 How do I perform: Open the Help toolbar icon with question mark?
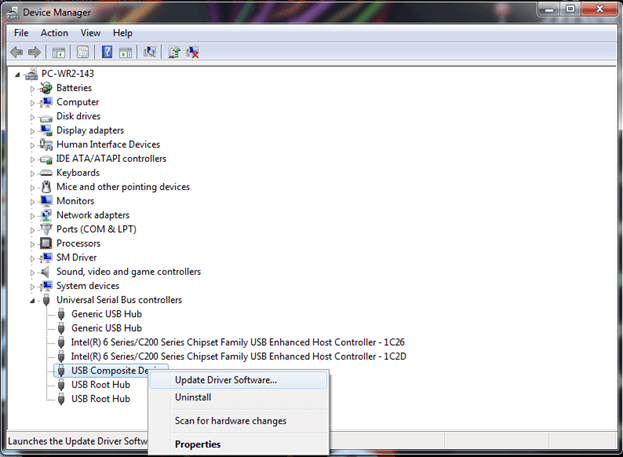tap(107, 52)
